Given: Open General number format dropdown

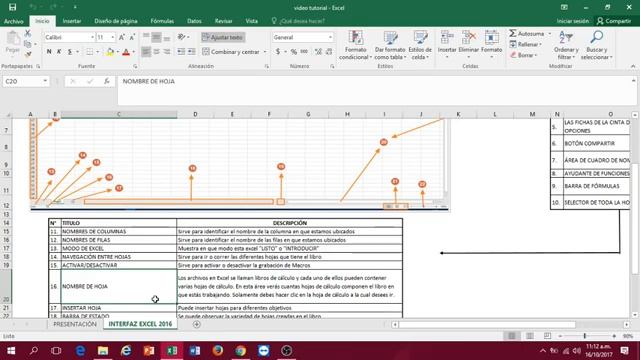Looking at the screenshot, I should click(330, 37).
